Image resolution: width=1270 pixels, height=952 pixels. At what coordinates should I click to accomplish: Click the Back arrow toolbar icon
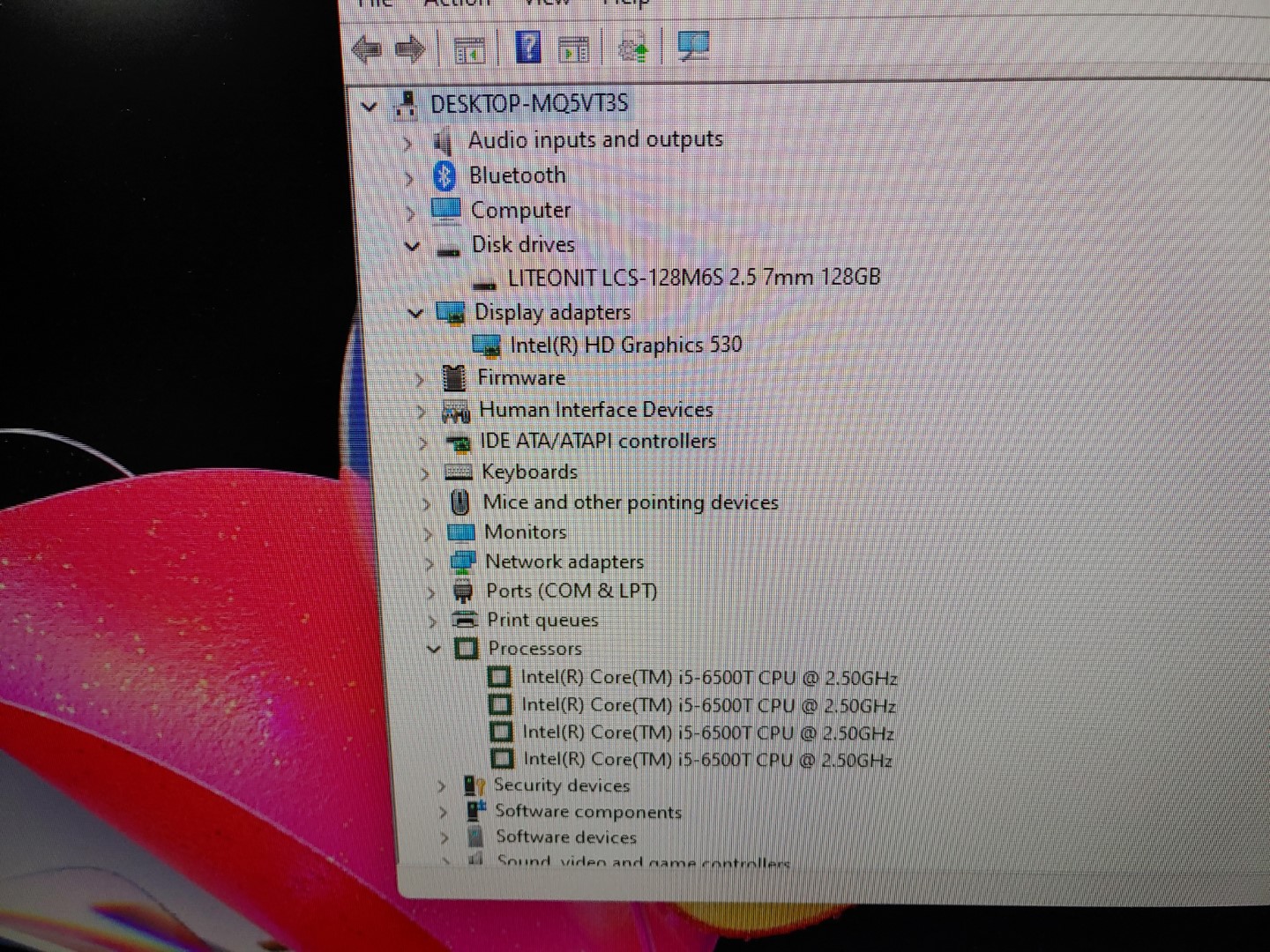(367, 48)
